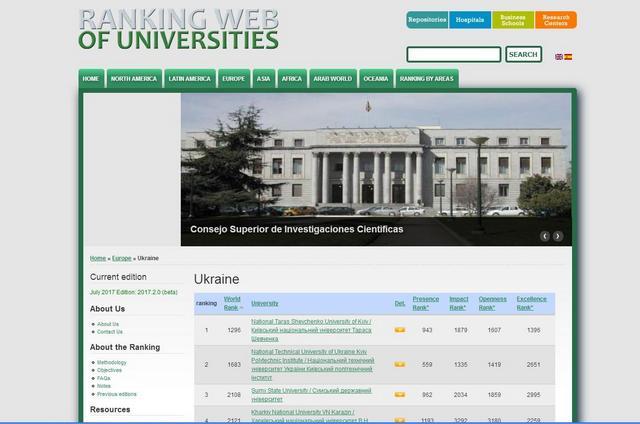This screenshot has width=640, height=424.
Task: Open the About Us sidebar link
Action: click(x=108, y=324)
